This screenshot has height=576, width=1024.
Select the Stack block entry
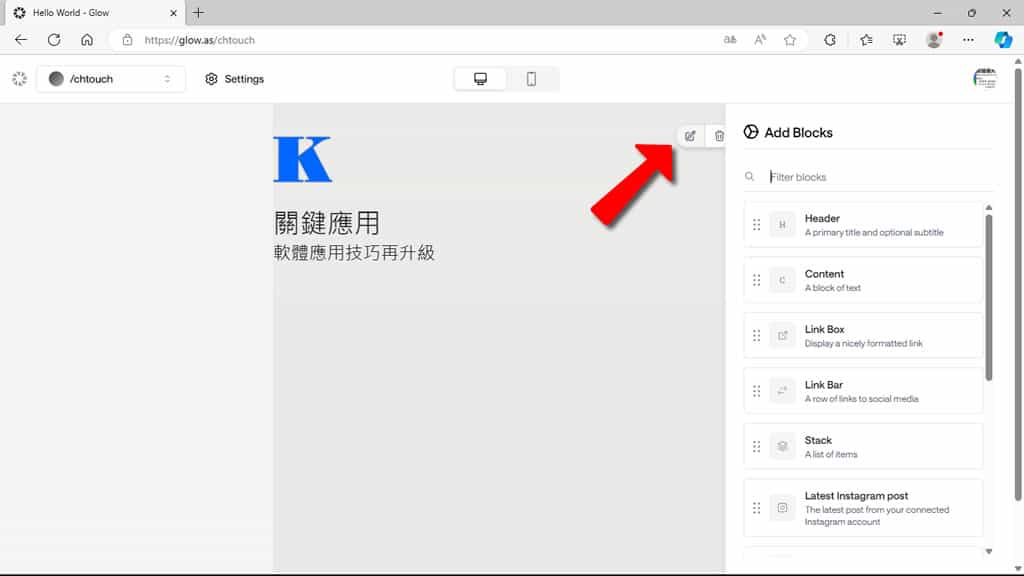point(863,447)
